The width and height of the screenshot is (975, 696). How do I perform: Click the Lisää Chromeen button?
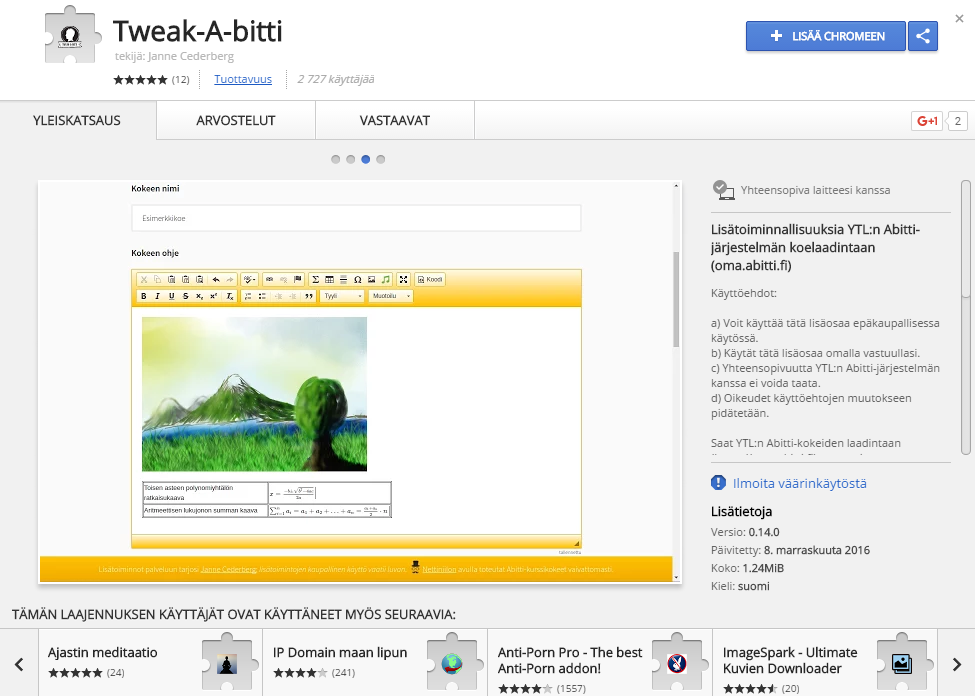click(x=826, y=36)
